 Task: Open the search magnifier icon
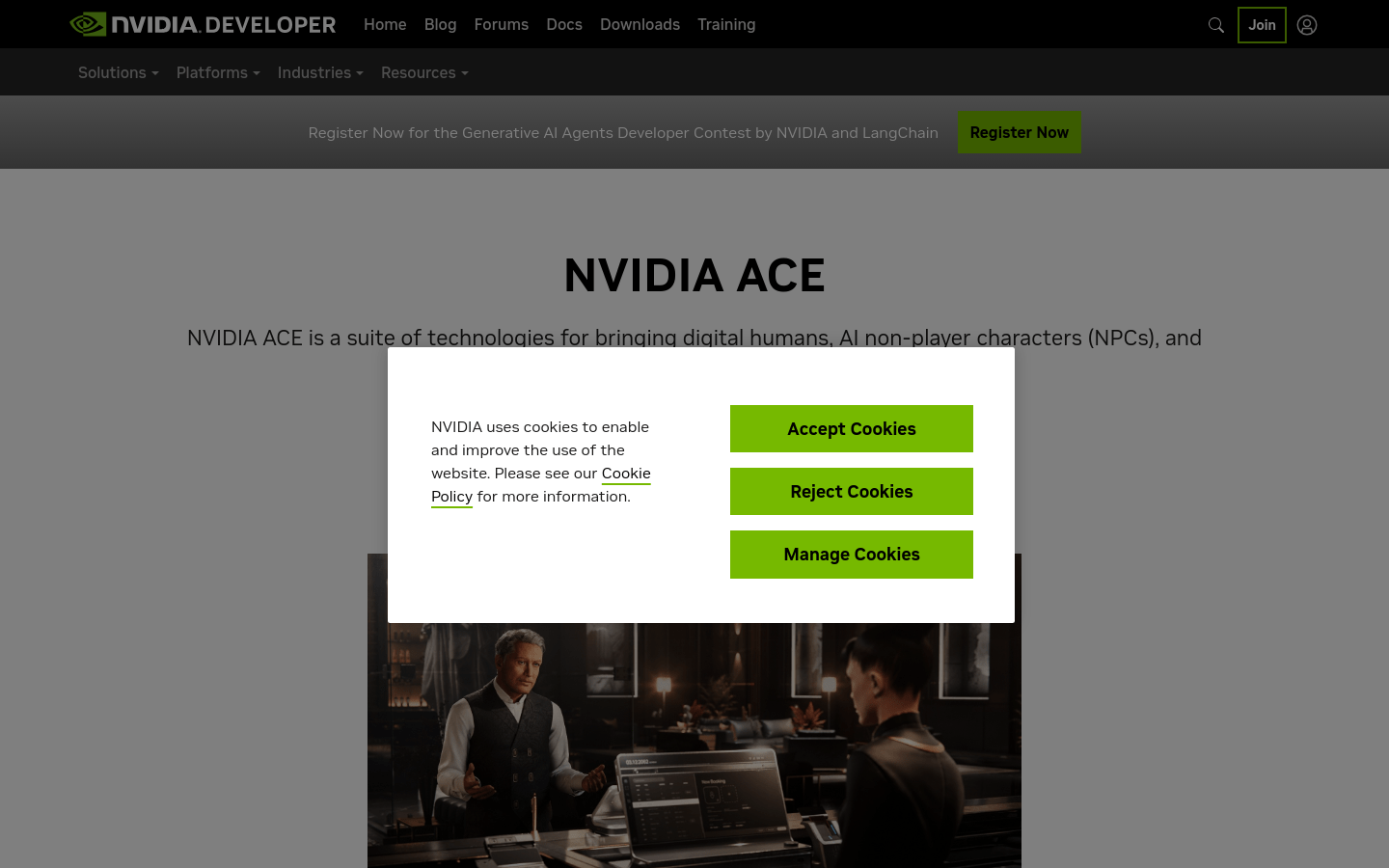point(1215,25)
